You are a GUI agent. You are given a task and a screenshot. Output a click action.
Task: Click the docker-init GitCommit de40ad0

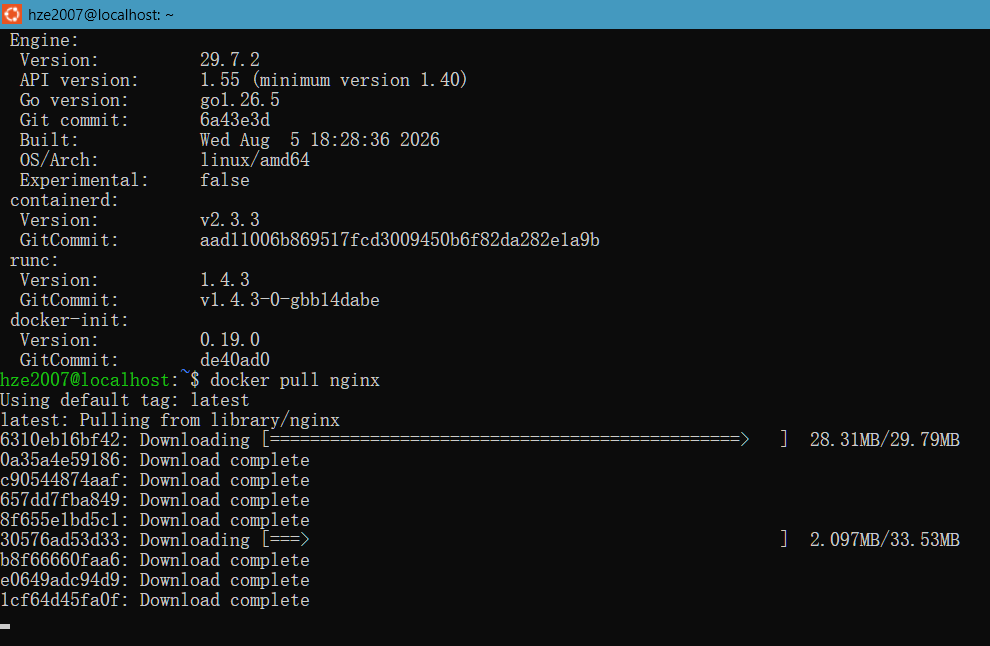pyautogui.click(x=235, y=360)
